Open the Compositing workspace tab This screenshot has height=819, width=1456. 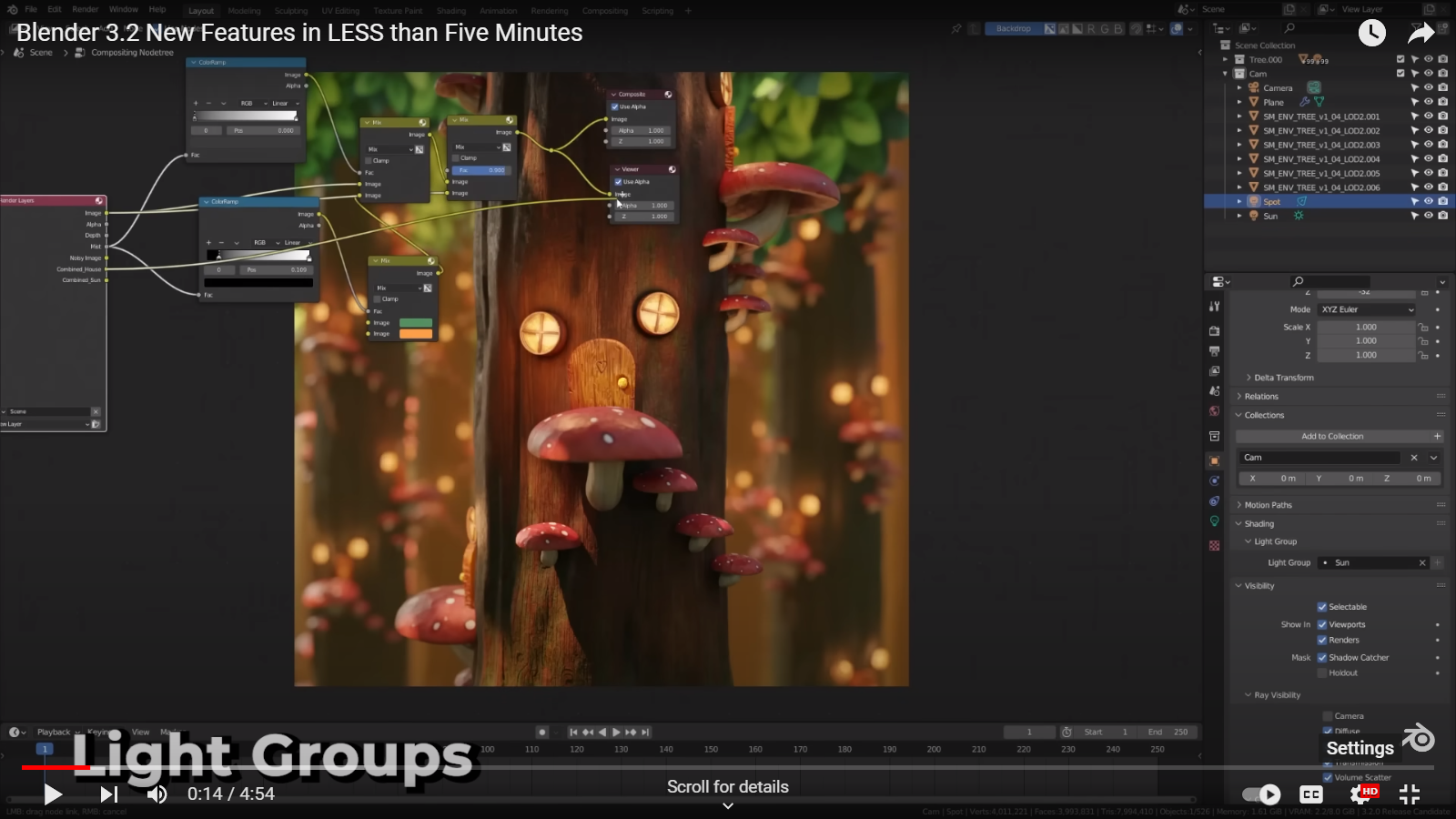pyautogui.click(x=605, y=11)
